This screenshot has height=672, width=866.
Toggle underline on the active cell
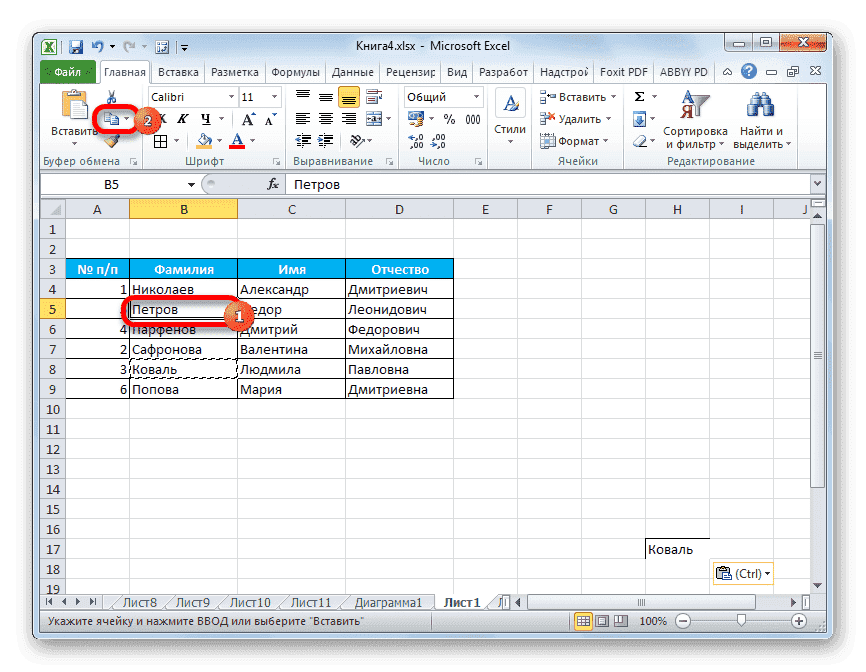[204, 118]
